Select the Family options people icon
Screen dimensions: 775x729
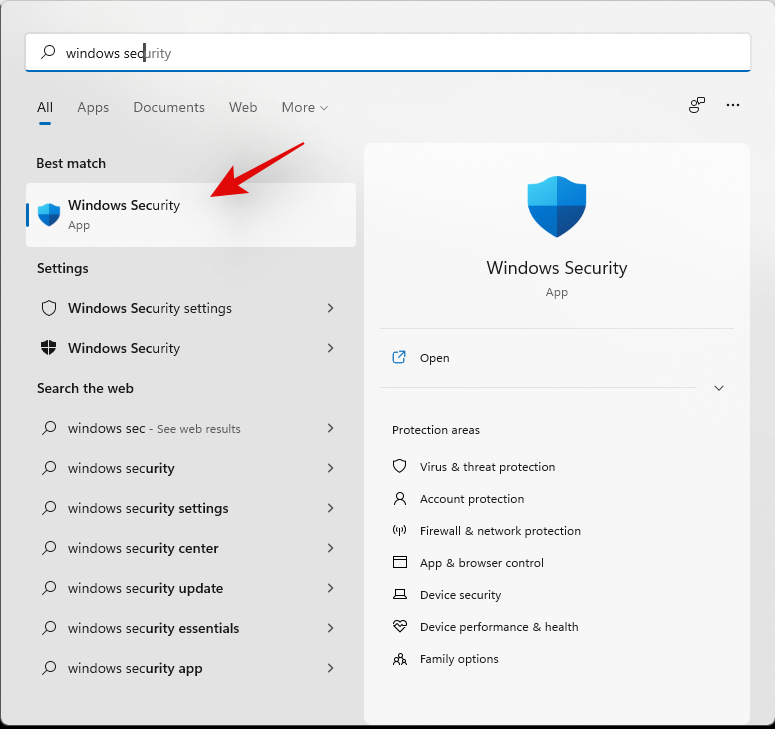point(400,659)
